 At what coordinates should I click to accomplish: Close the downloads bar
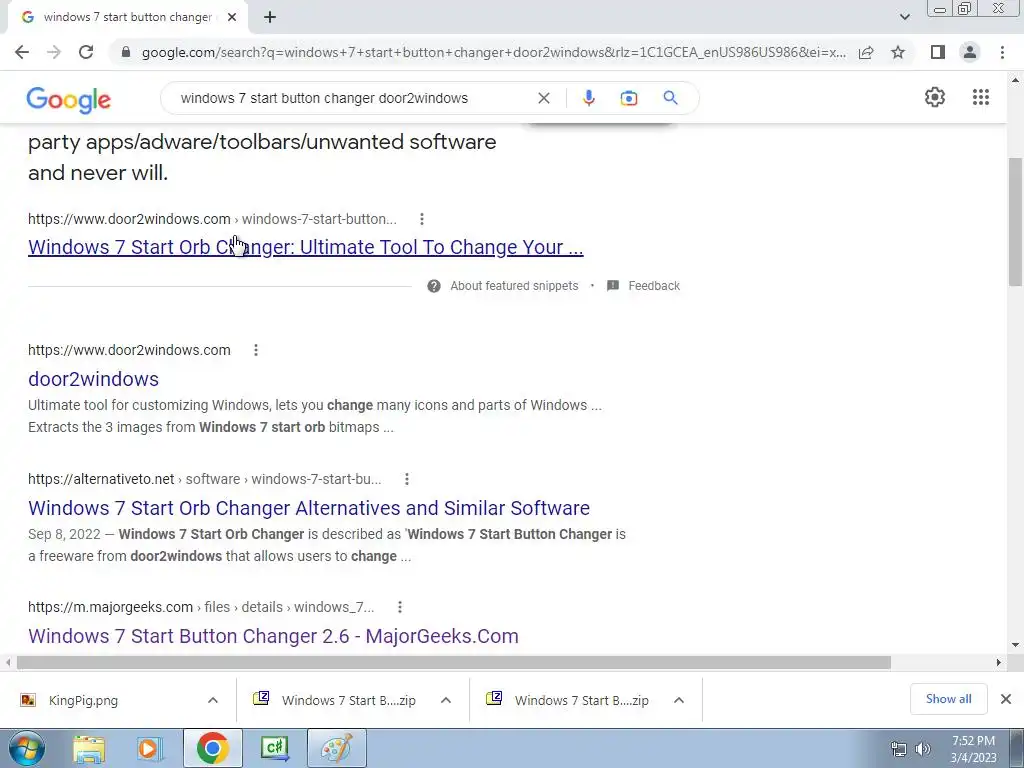pyautogui.click(x=1006, y=699)
